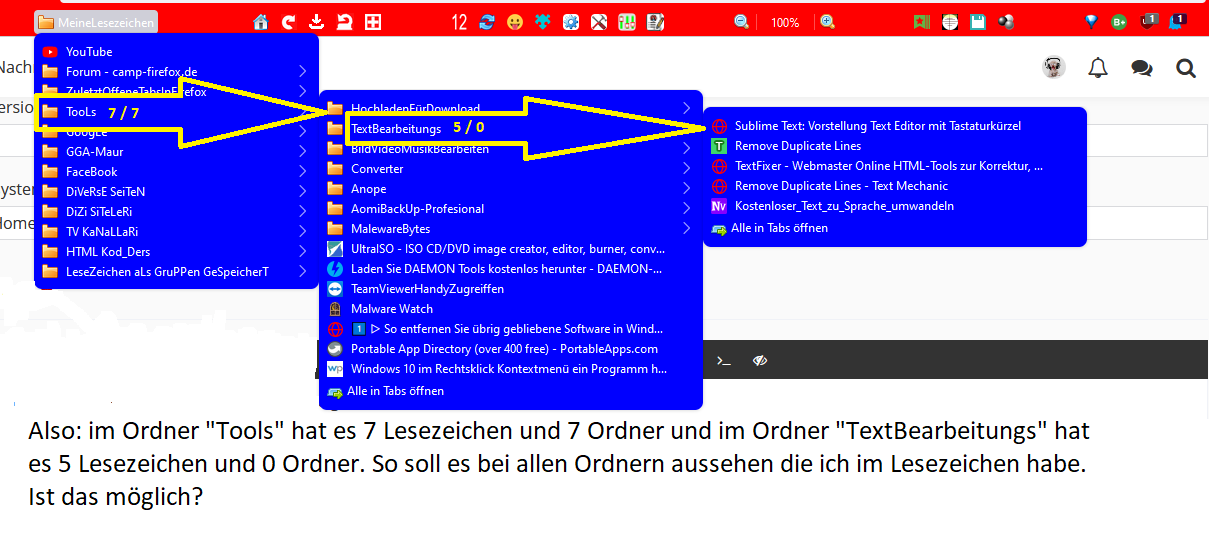Click the round globe-lines icon
The width and height of the screenshot is (1209, 537).
950,22
